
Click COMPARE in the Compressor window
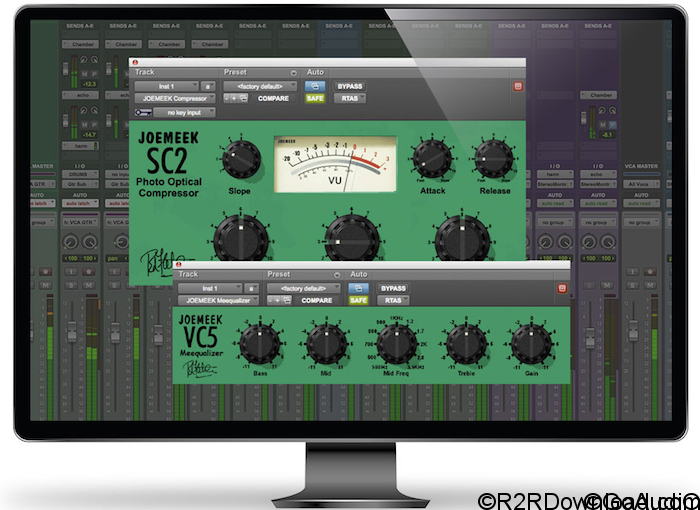point(273,98)
